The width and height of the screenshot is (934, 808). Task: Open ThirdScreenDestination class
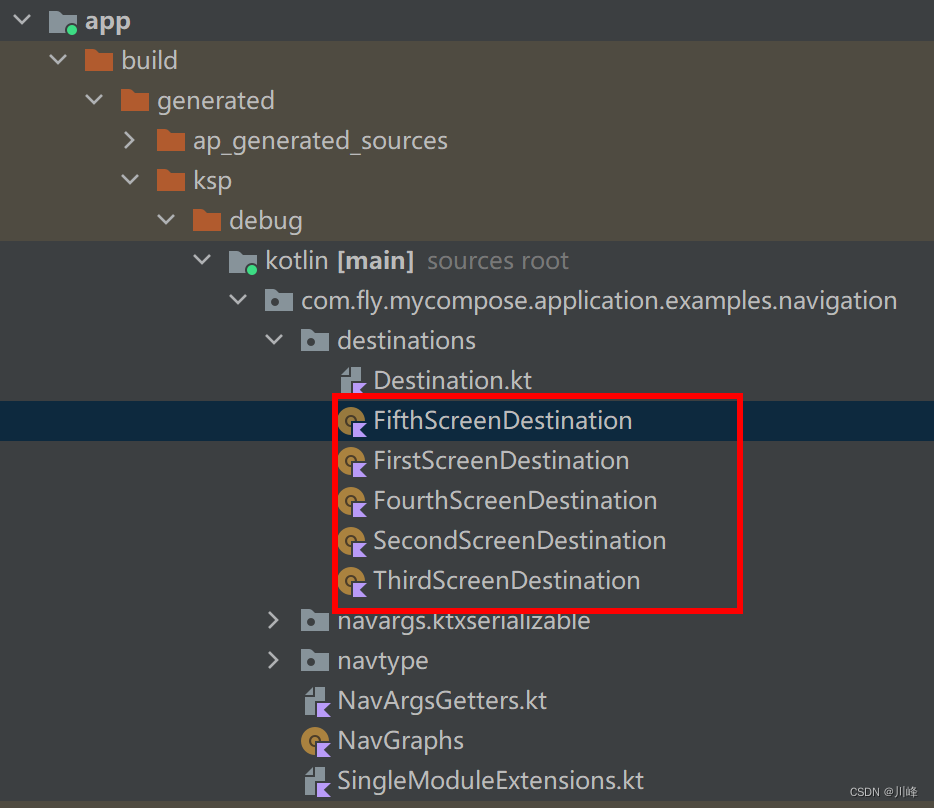(507, 580)
